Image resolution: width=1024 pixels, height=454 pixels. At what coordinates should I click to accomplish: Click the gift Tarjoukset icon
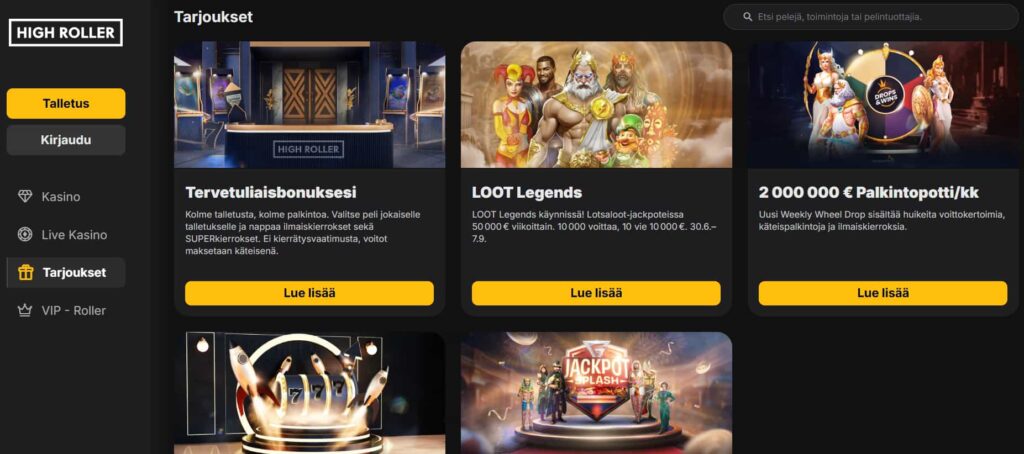coord(25,272)
